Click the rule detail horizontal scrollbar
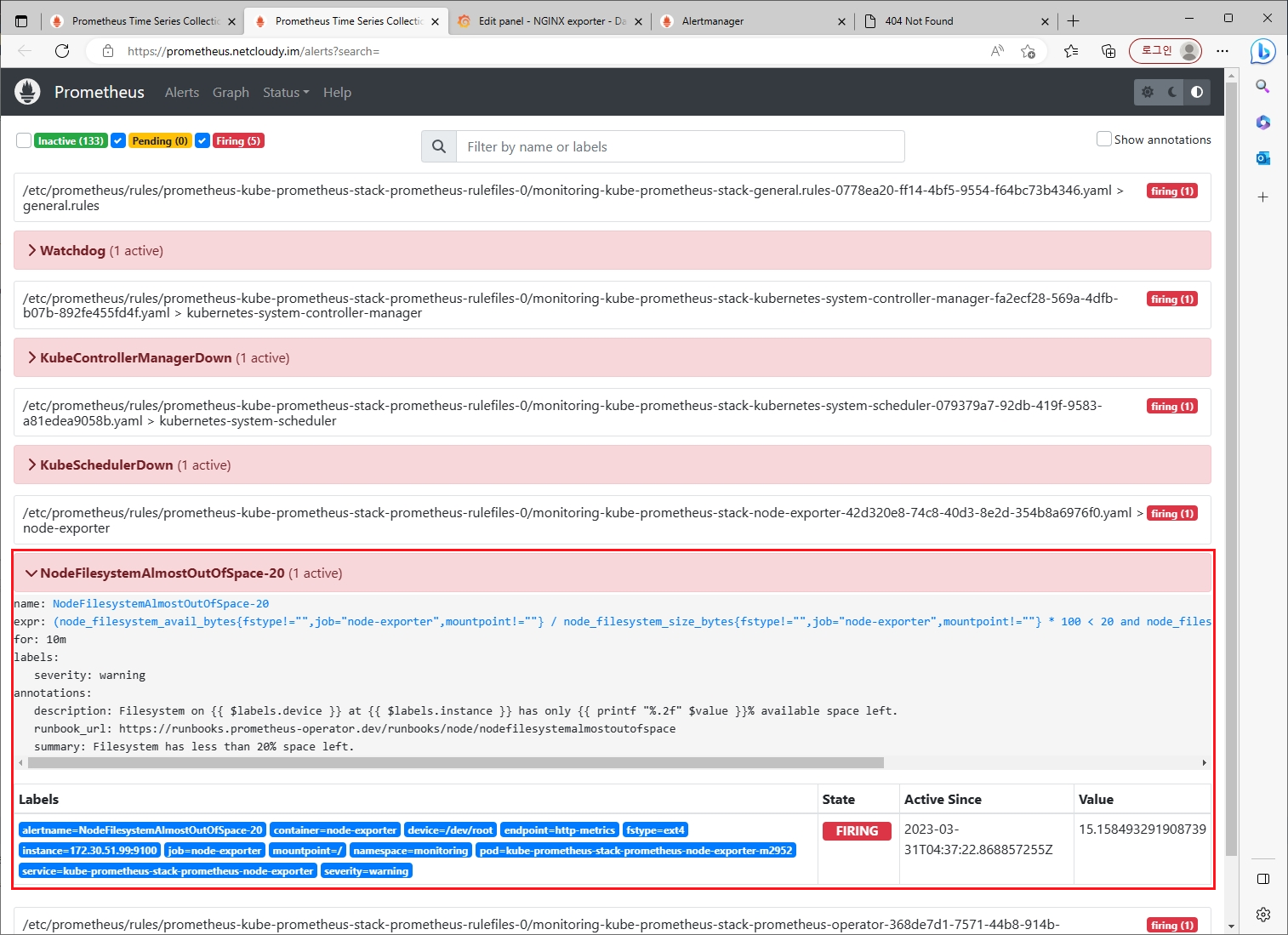 coord(455,762)
